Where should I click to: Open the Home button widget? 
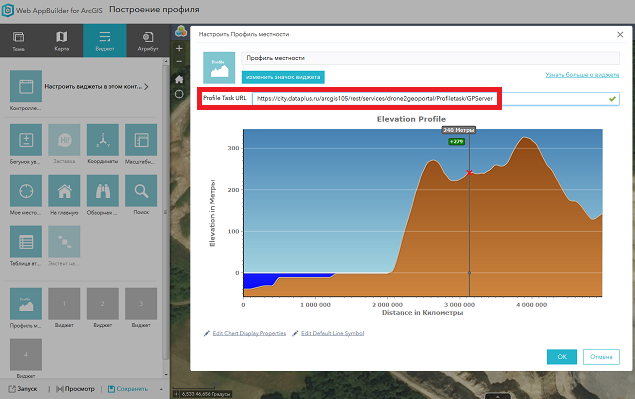click(64, 191)
